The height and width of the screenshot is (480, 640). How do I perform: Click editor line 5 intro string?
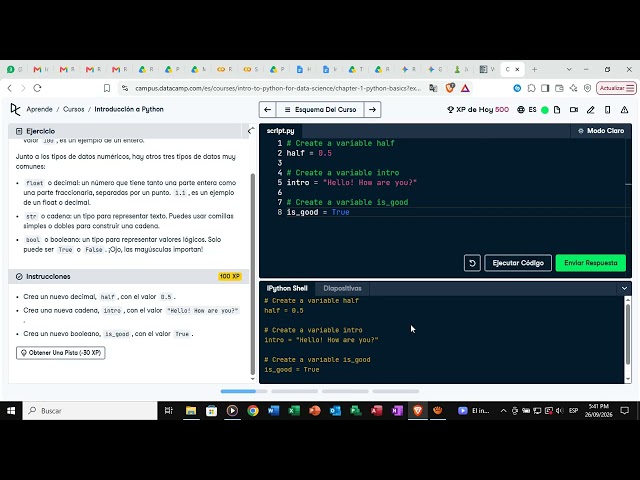[351, 182]
